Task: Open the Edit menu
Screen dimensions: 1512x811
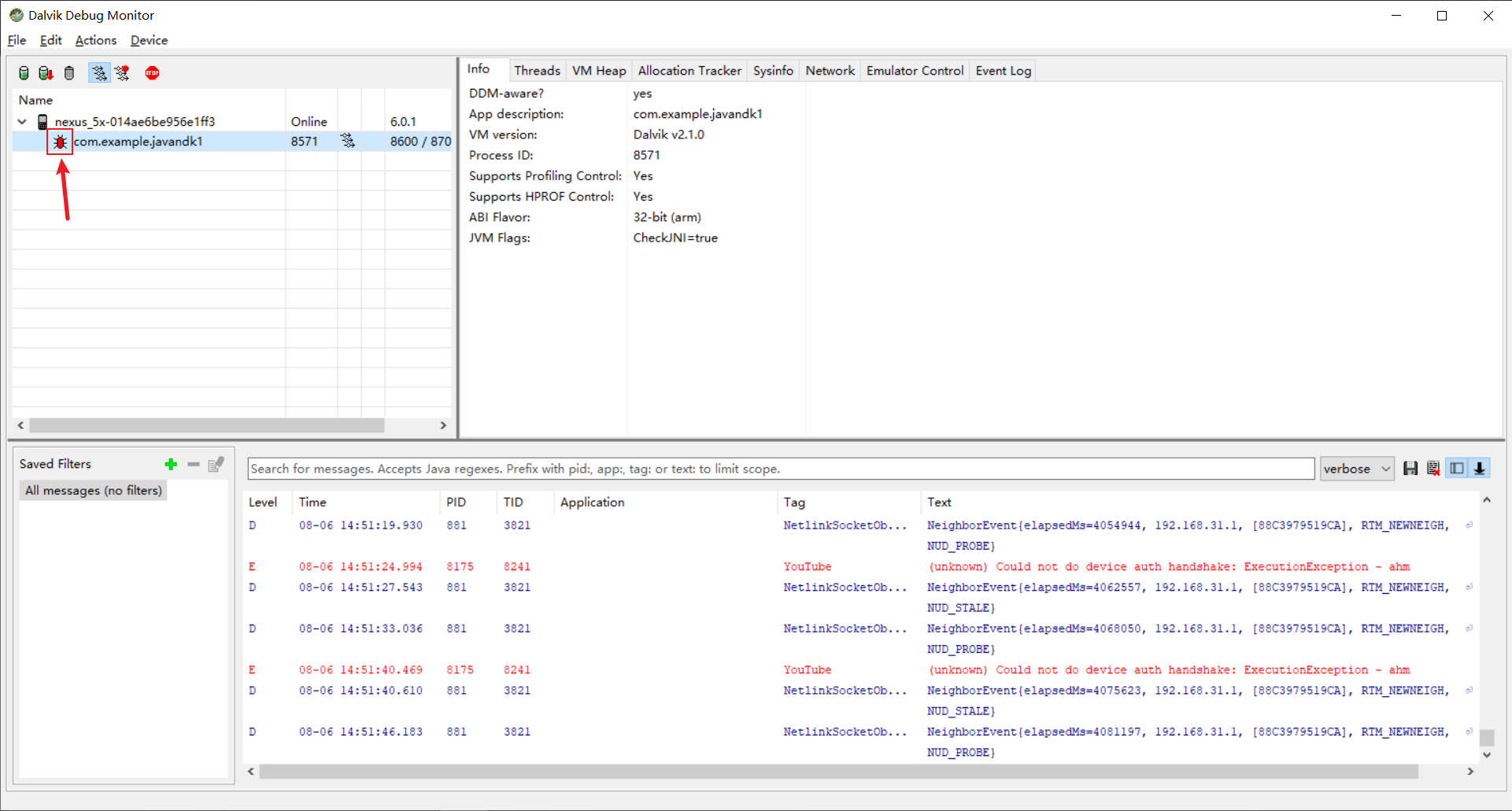Action: (x=50, y=40)
